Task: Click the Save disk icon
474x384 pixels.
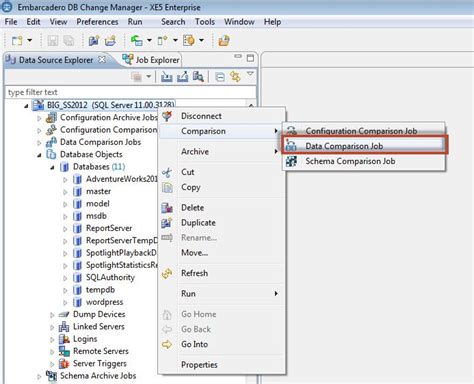Action: point(53,41)
